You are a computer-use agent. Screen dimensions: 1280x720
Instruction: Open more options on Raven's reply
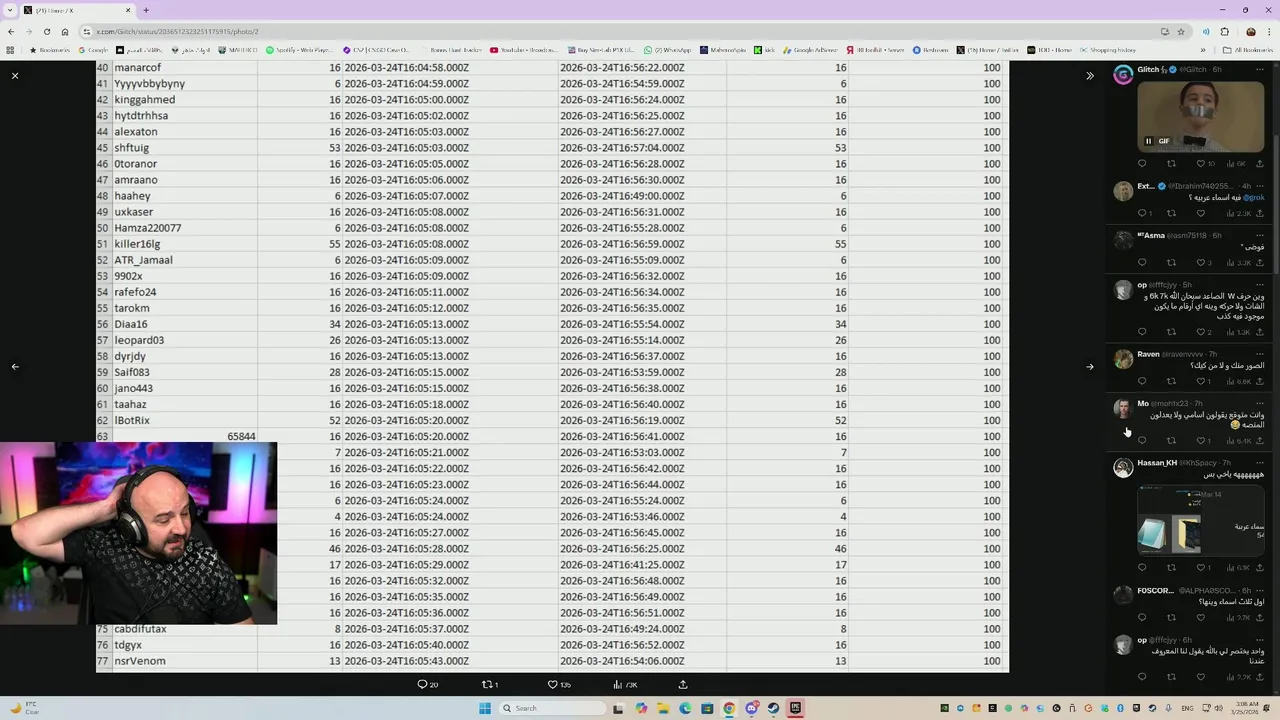tap(1260, 354)
